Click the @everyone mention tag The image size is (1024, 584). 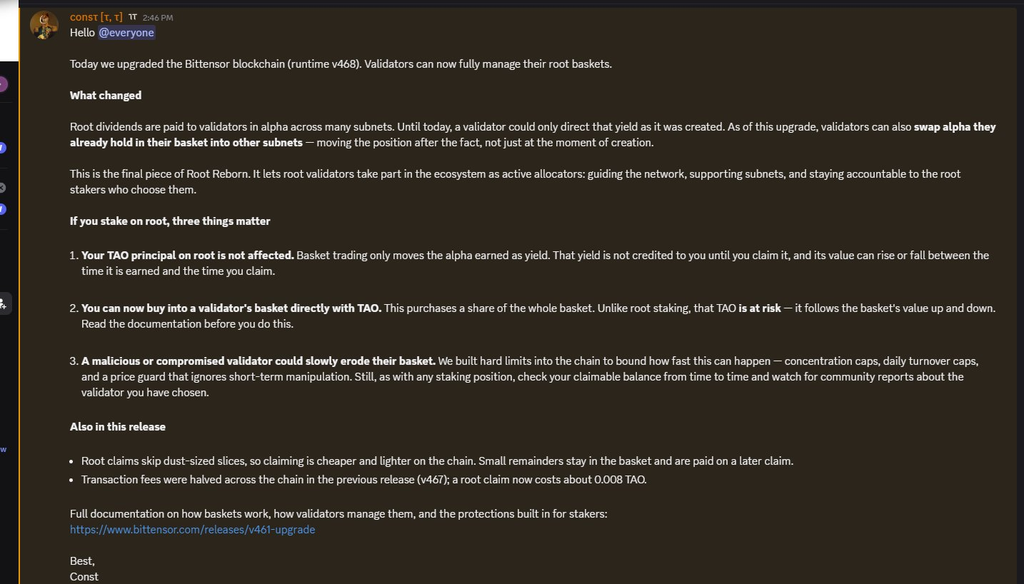[126, 33]
